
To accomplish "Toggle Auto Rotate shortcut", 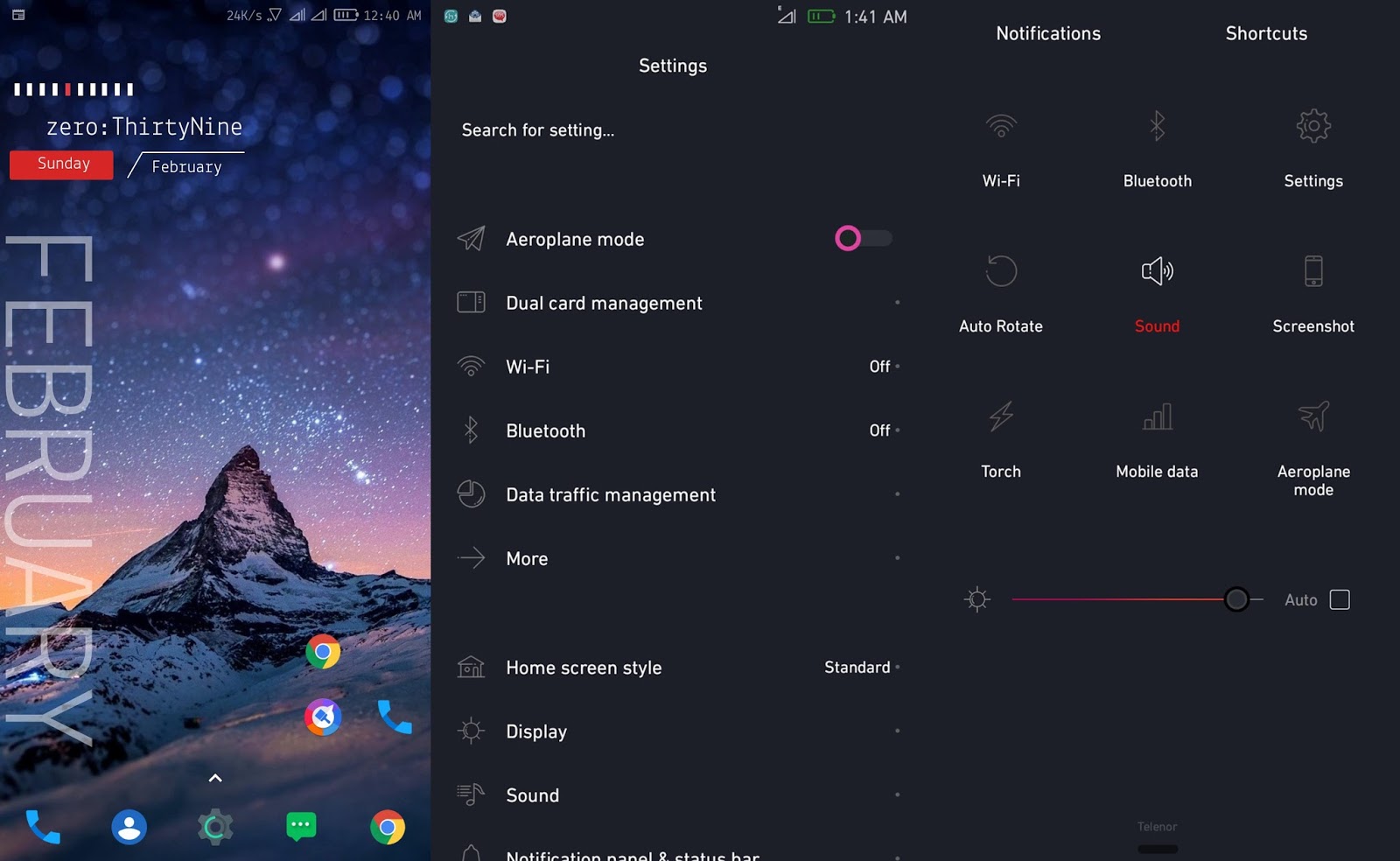I will click(1001, 294).
